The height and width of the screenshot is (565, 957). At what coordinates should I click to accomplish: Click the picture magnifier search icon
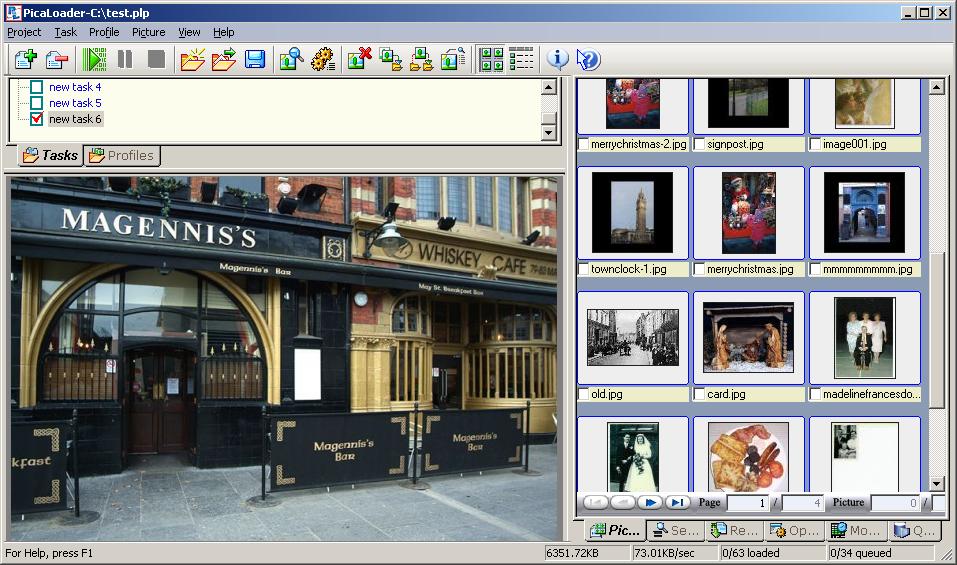pos(292,59)
